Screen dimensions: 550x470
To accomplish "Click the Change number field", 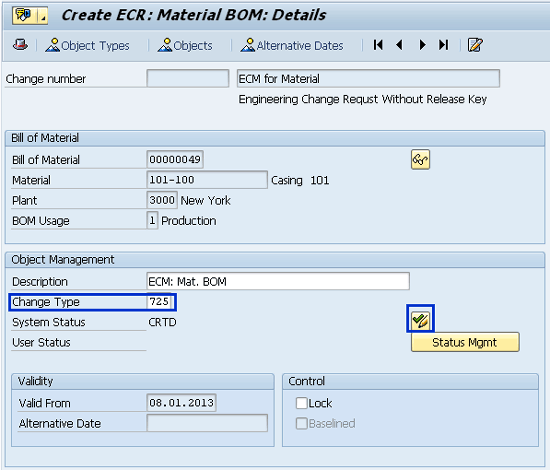I will coord(188,78).
